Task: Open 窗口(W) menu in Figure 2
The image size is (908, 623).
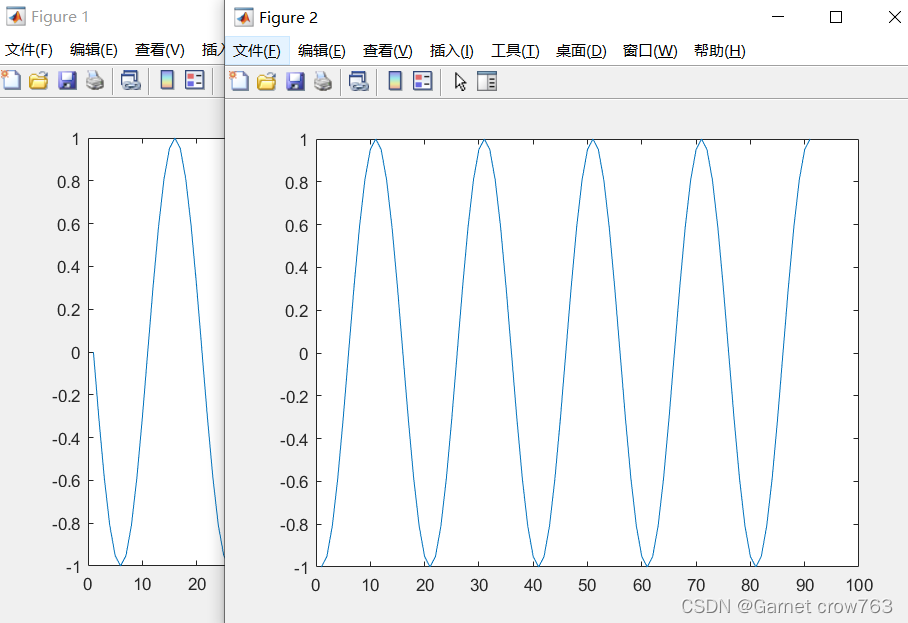Action: (650, 51)
